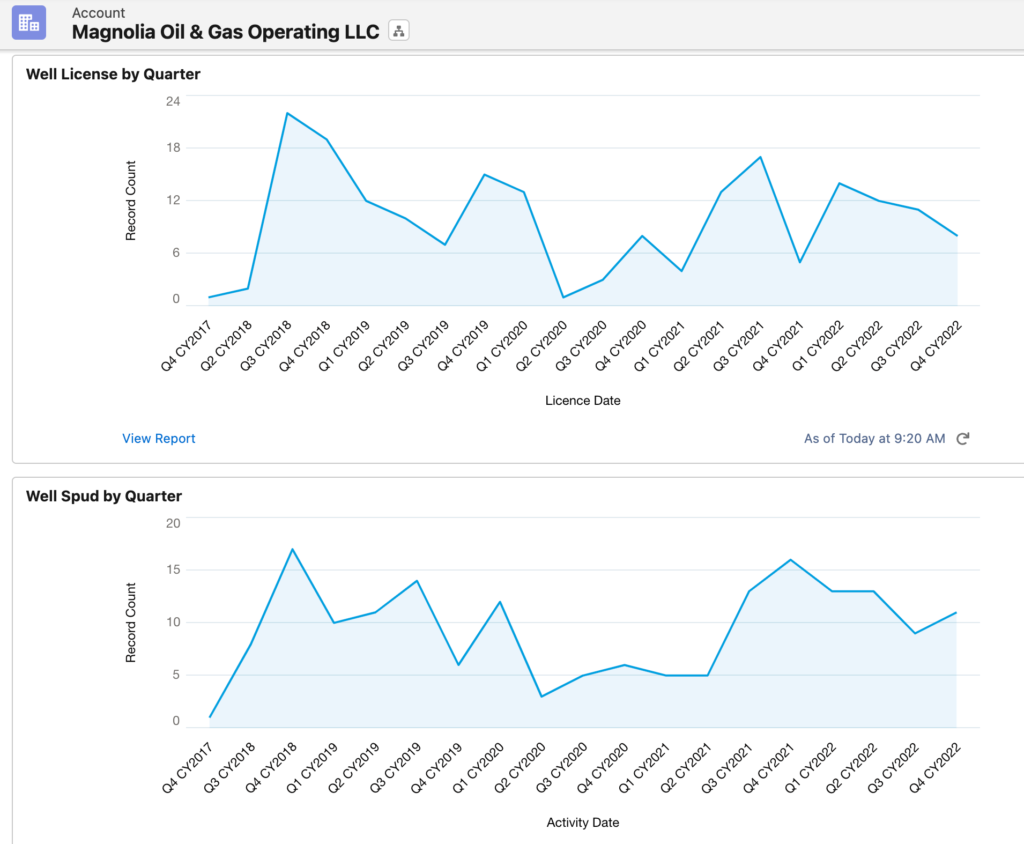This screenshot has width=1024, height=844.
Task: Click Q3 CY2019 label on the Well Spud chart
Action: click(x=394, y=768)
